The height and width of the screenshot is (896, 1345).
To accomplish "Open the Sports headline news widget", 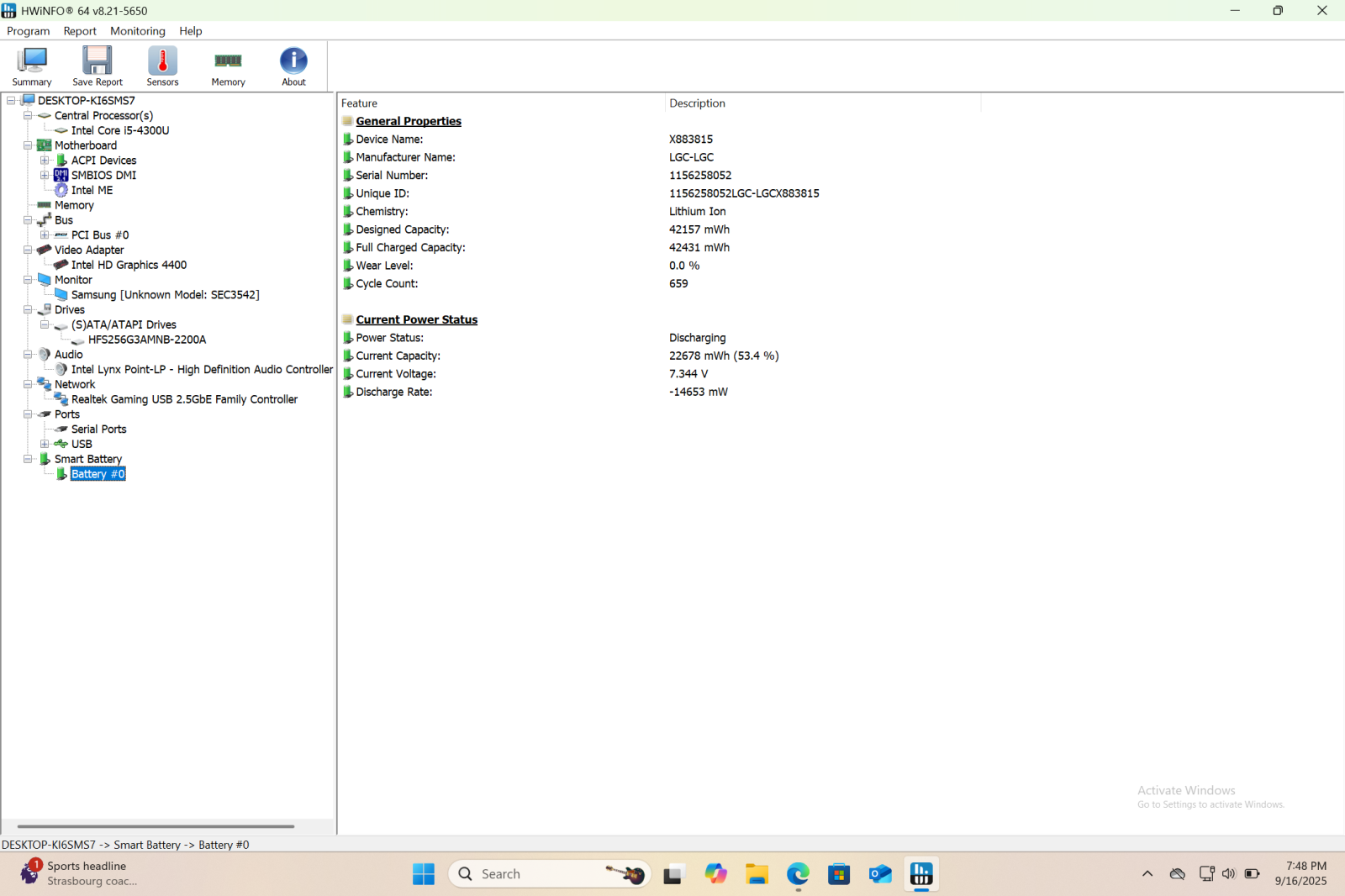I will pyautogui.click(x=84, y=872).
